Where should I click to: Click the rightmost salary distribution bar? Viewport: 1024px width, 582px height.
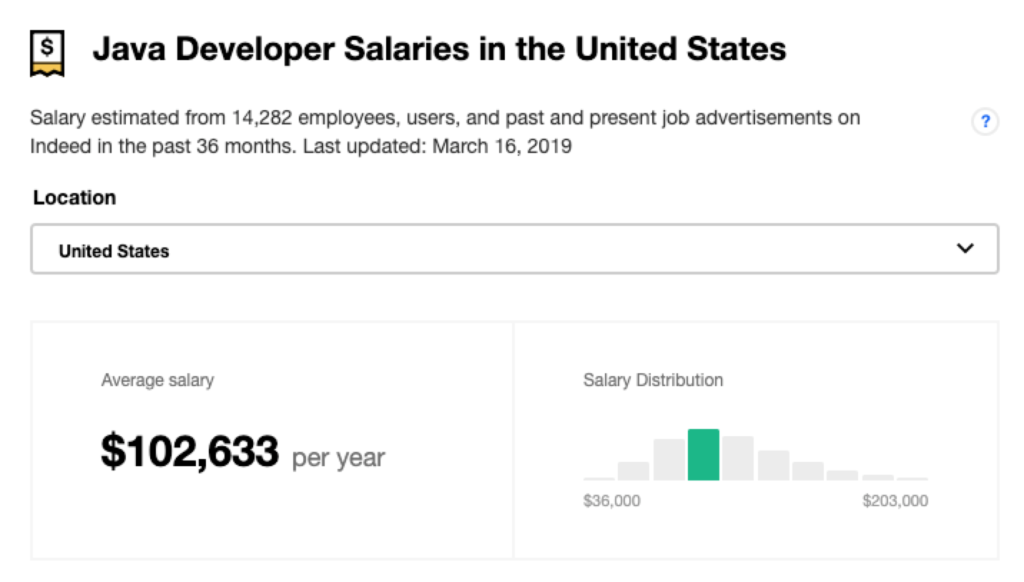pos(911,477)
